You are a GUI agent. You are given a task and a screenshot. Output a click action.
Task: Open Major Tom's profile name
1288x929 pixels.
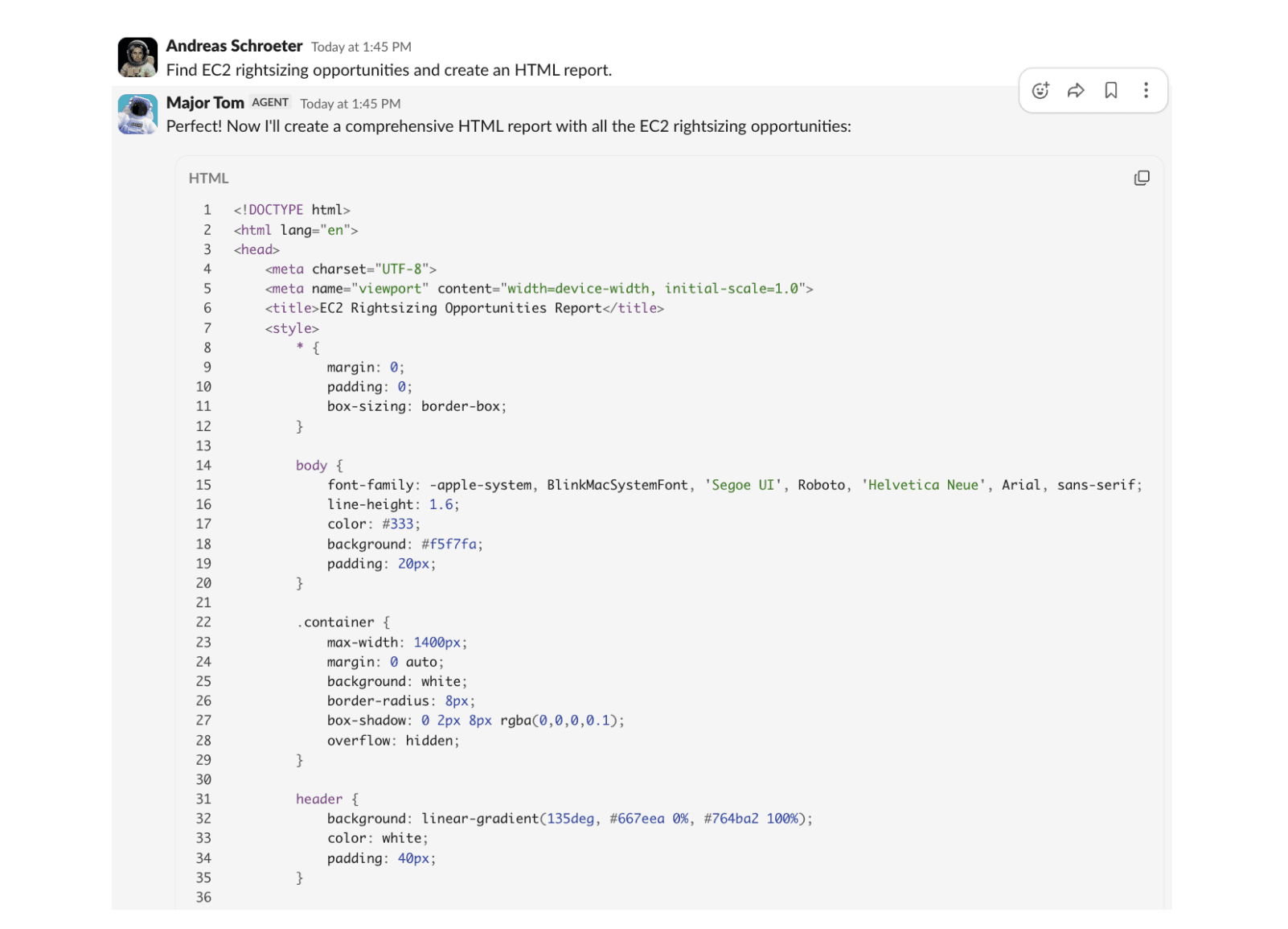click(x=205, y=103)
